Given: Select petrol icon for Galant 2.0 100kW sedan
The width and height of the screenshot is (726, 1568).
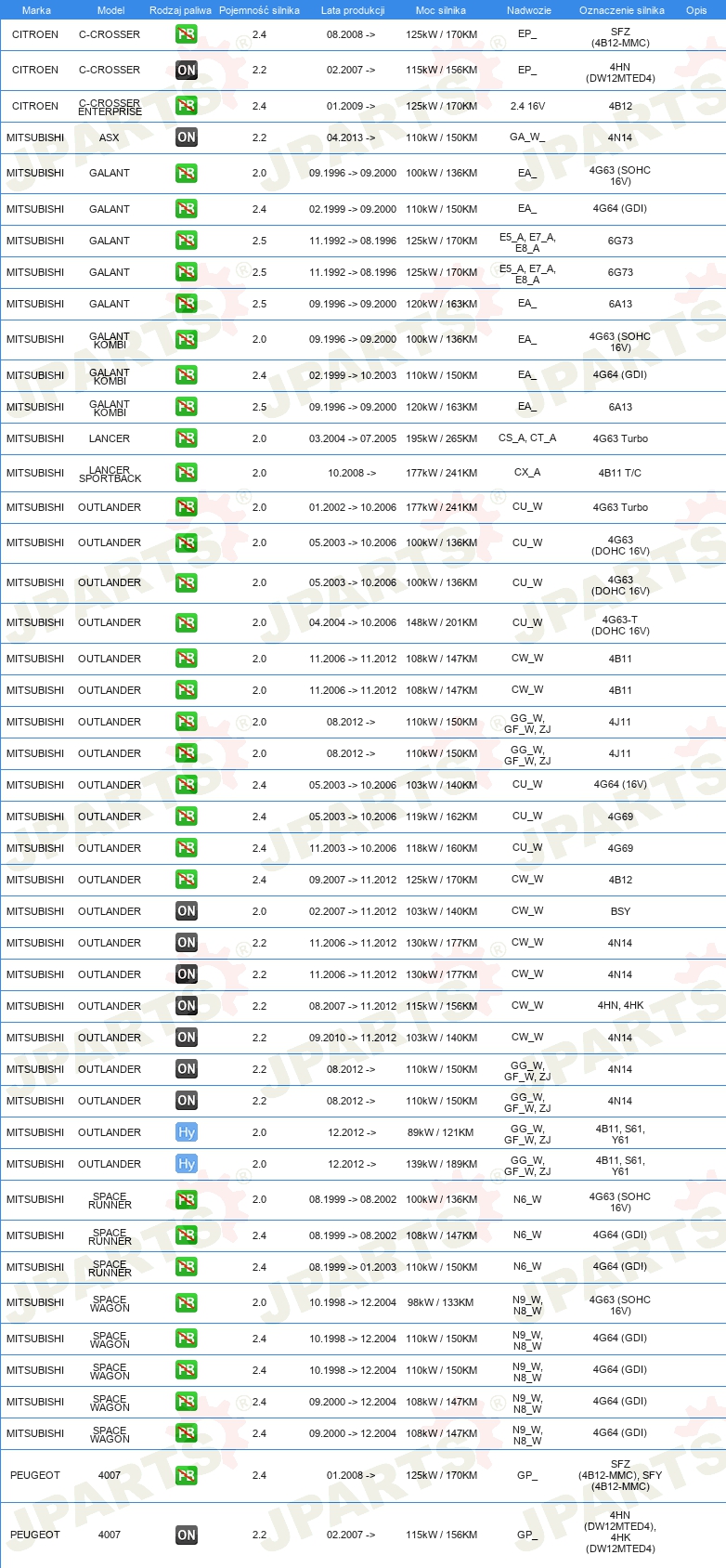Looking at the screenshot, I should [187, 173].
